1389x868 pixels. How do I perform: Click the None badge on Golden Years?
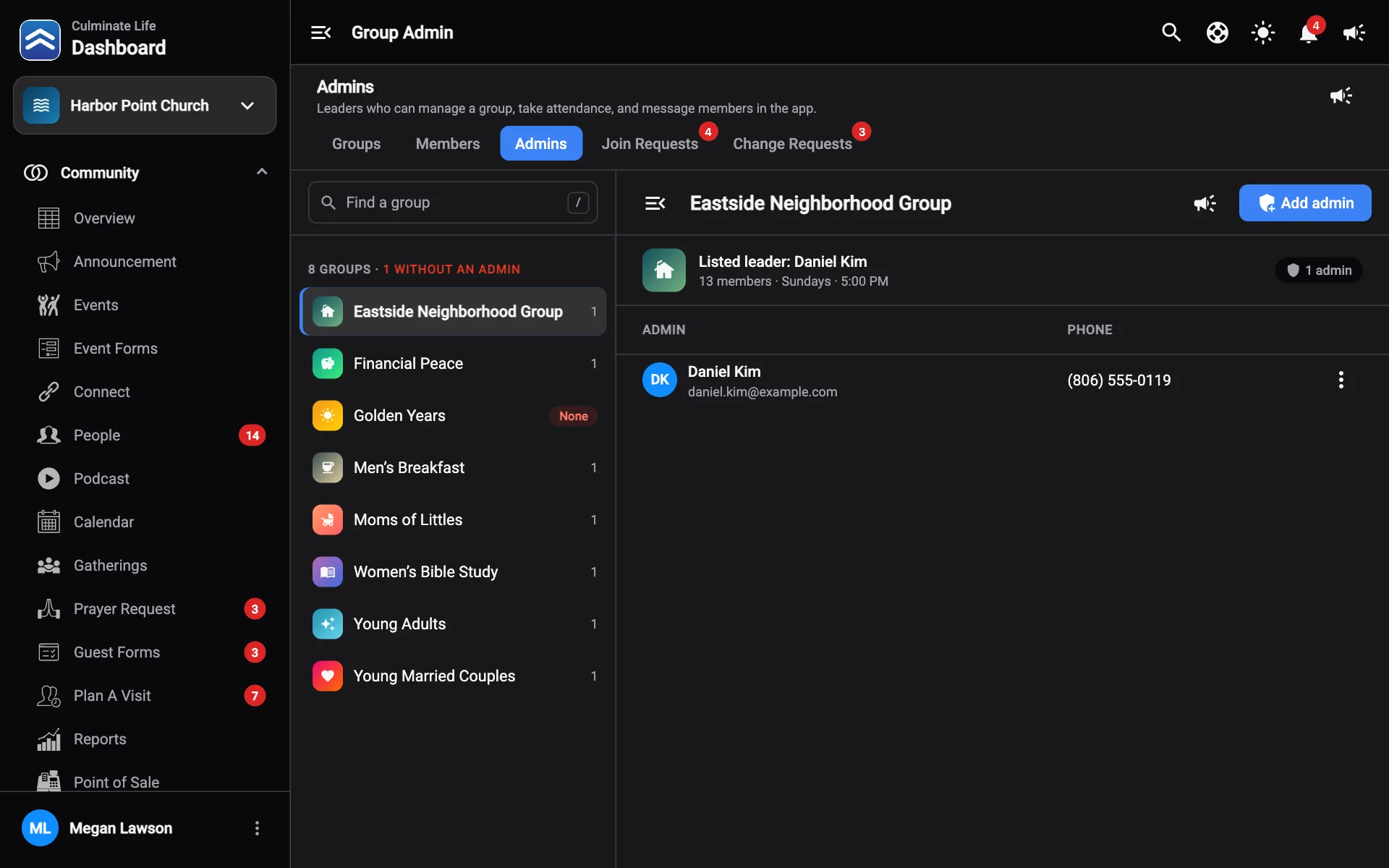point(573,416)
